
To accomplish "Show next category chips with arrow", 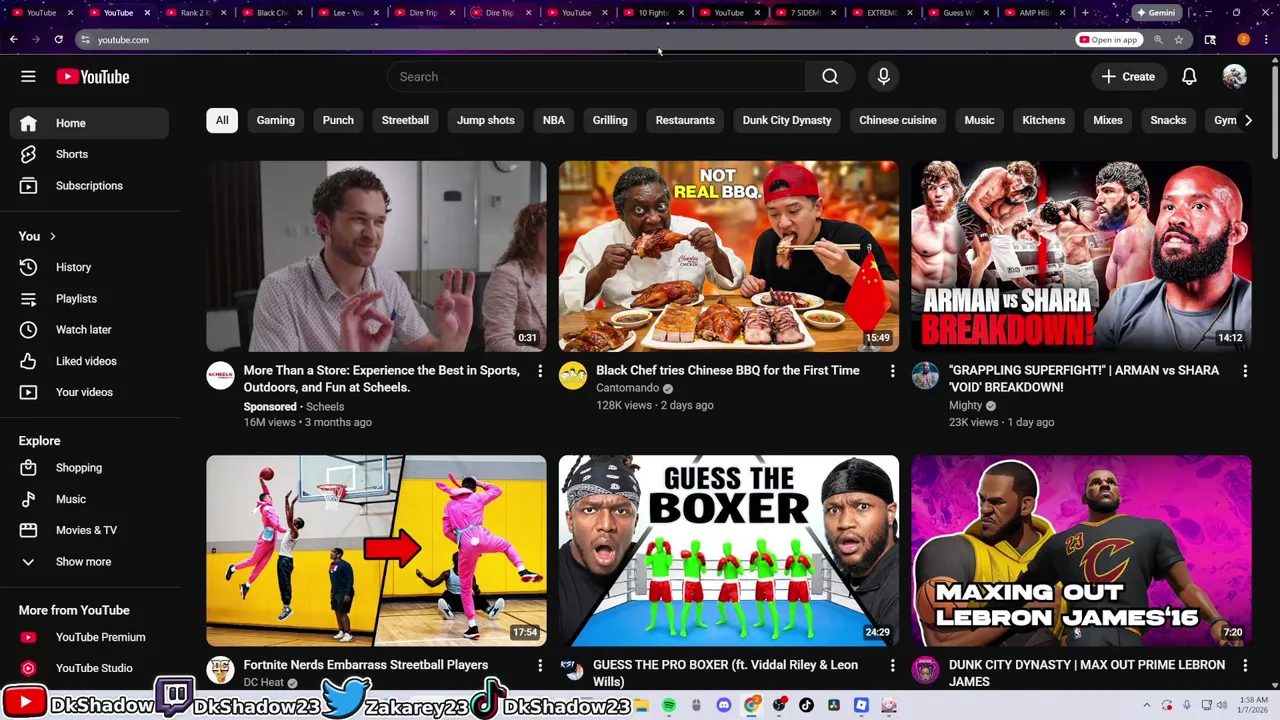I will 1248,120.
